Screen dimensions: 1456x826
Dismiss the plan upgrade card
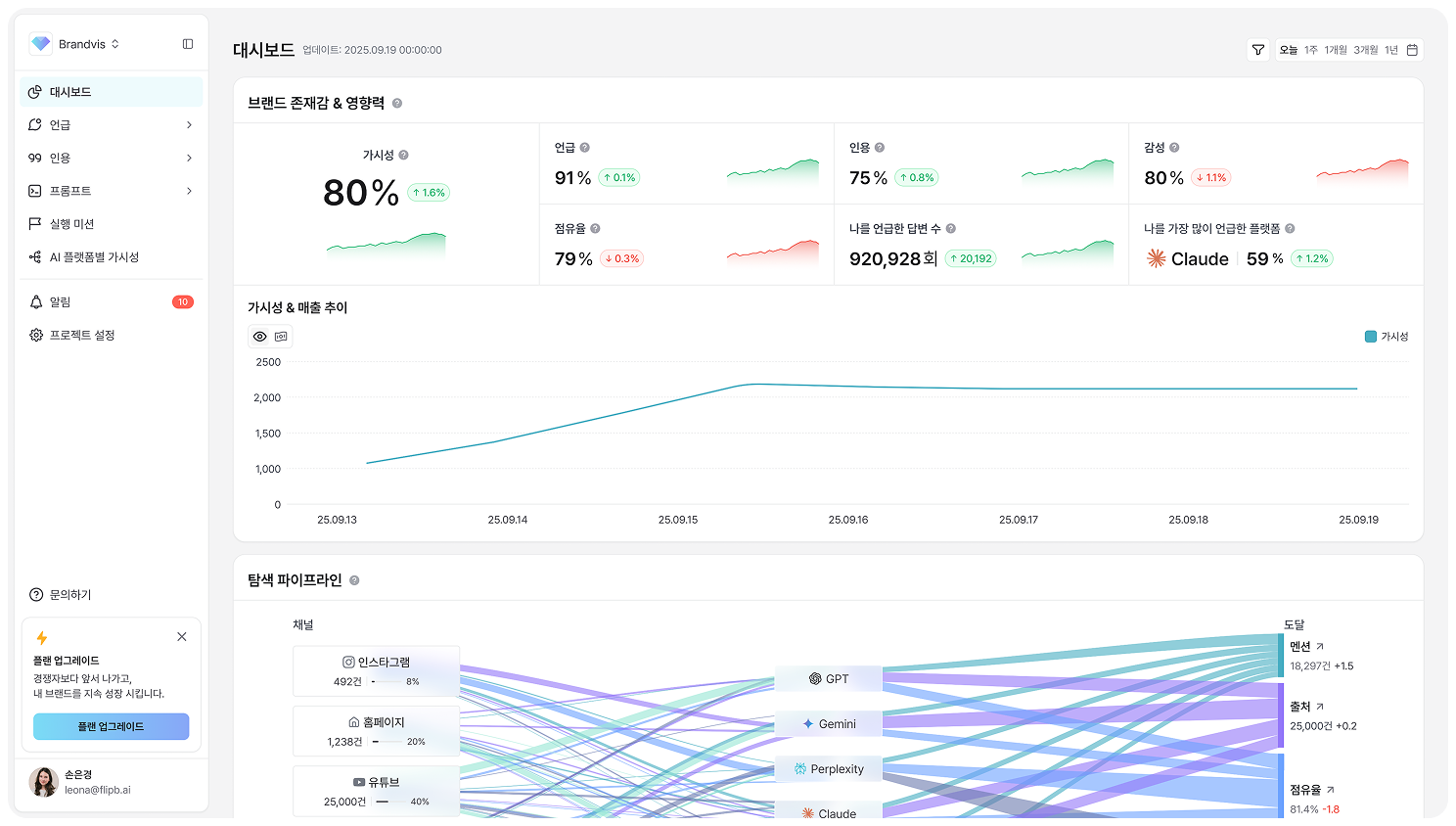(x=182, y=637)
